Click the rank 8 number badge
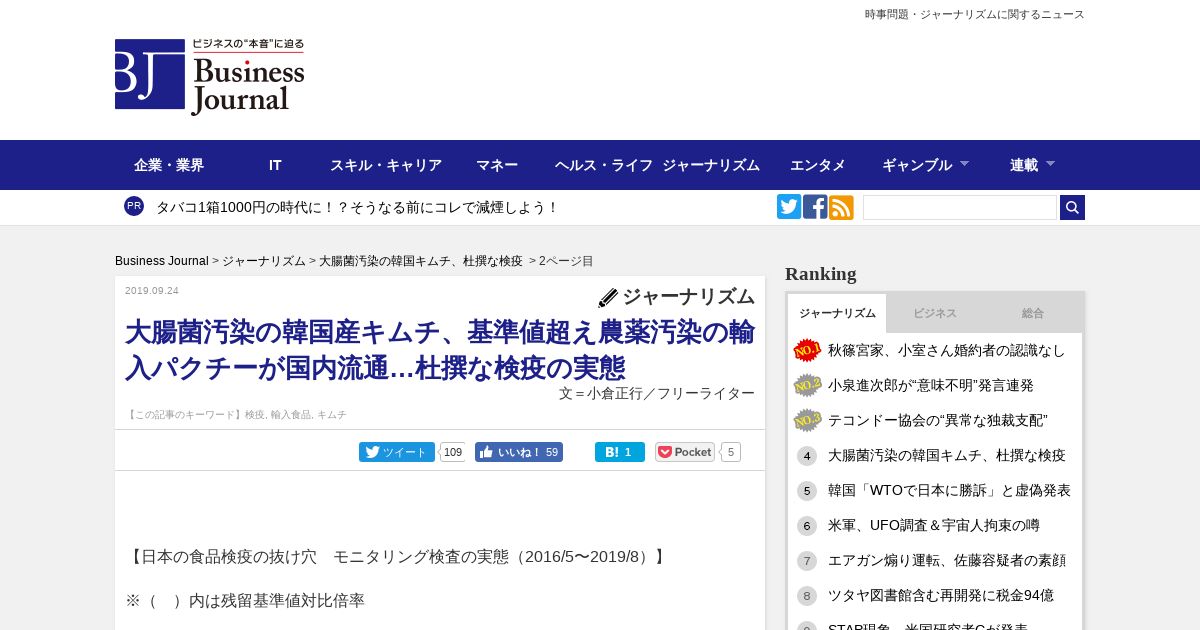Viewport: 1200px width, 630px height. pyautogui.click(x=807, y=596)
